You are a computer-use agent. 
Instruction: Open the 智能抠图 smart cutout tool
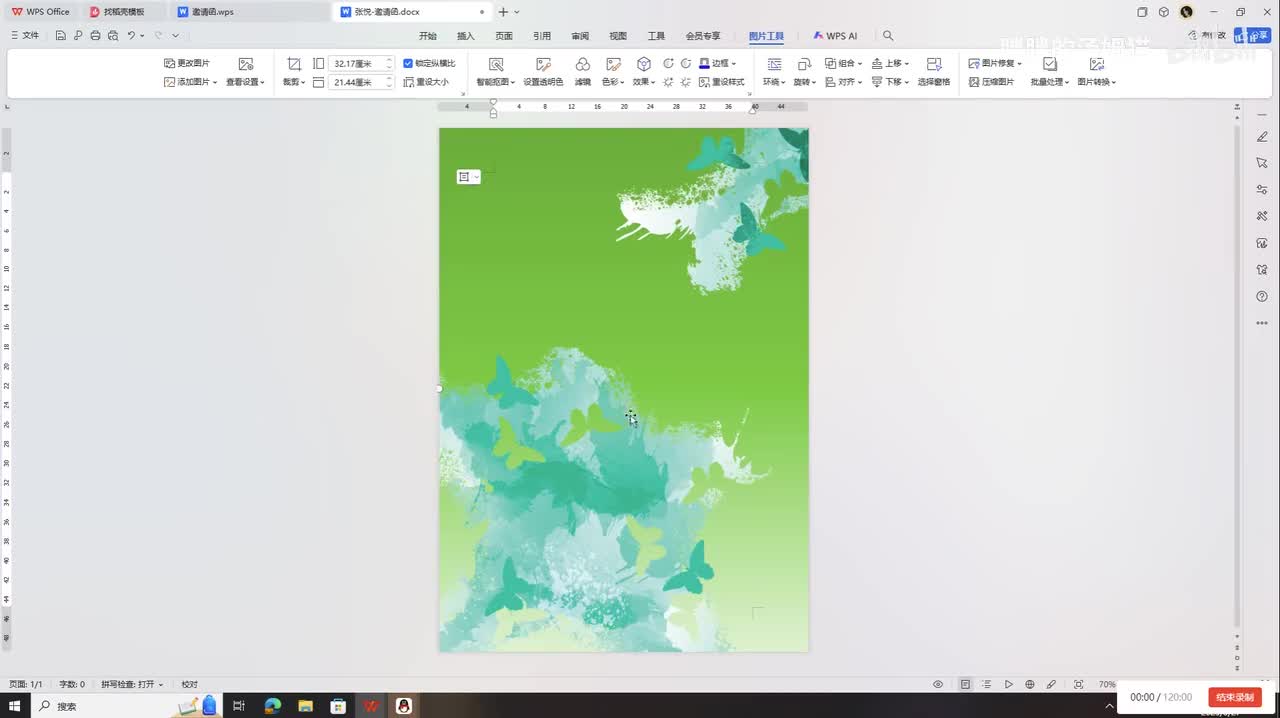coord(495,73)
